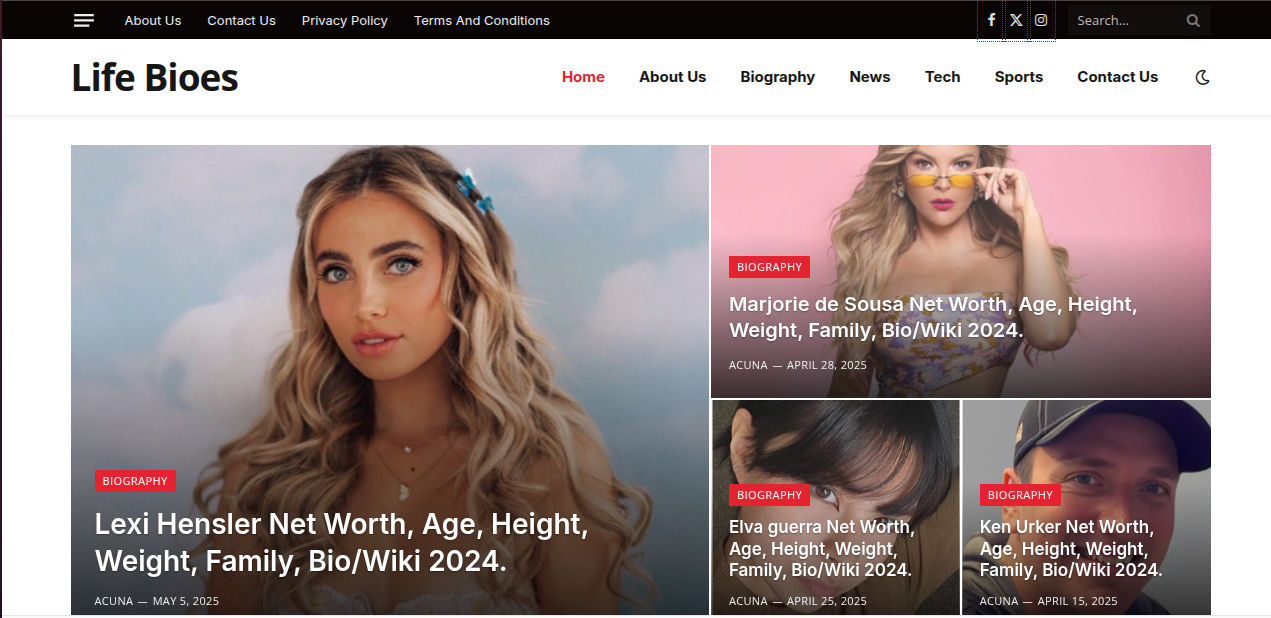Select Contact Us in main navigation
Screen dimensions: 1271x618
tap(1118, 77)
